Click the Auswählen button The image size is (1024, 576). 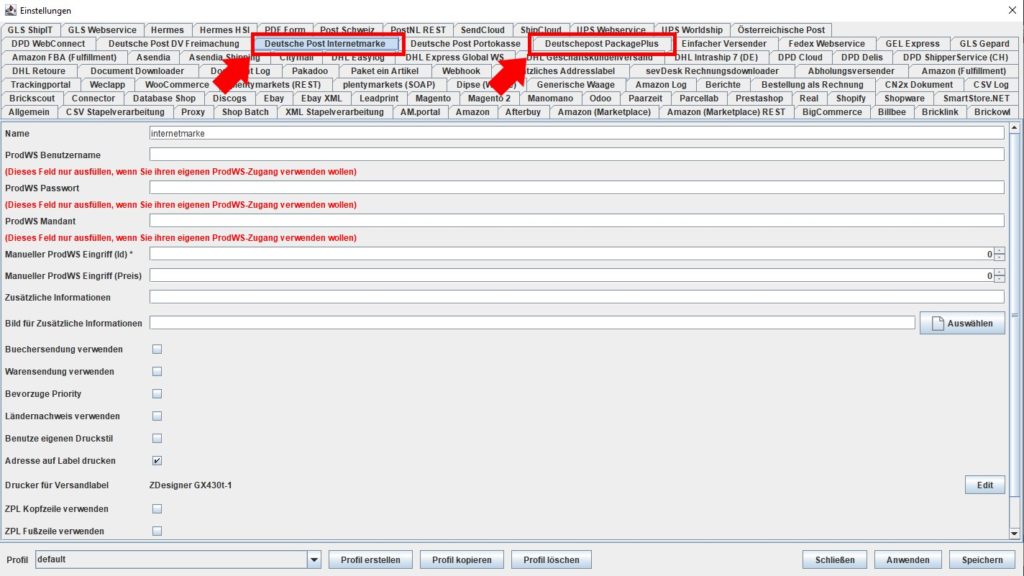(962, 323)
